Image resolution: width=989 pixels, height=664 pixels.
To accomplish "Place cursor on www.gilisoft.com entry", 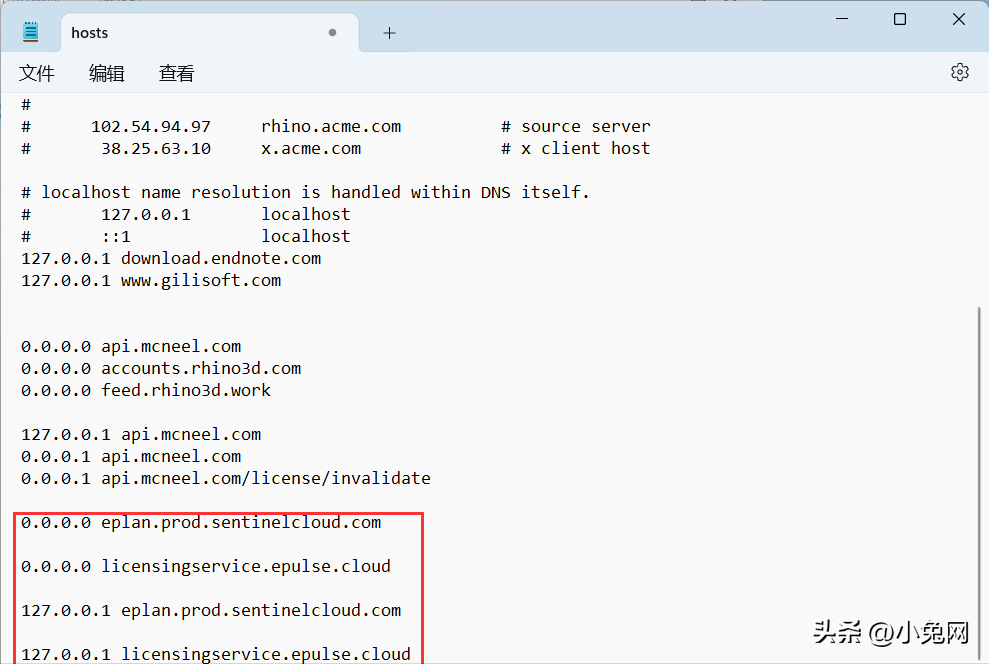I will [200, 280].
